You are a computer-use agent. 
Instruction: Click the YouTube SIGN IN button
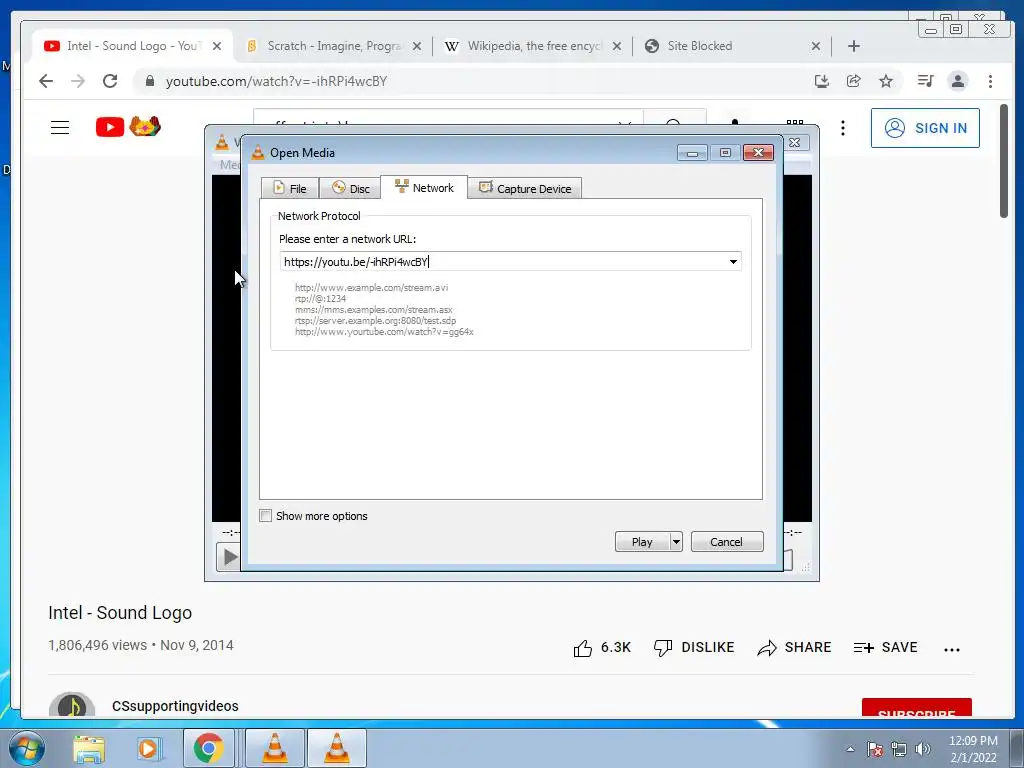(x=925, y=128)
